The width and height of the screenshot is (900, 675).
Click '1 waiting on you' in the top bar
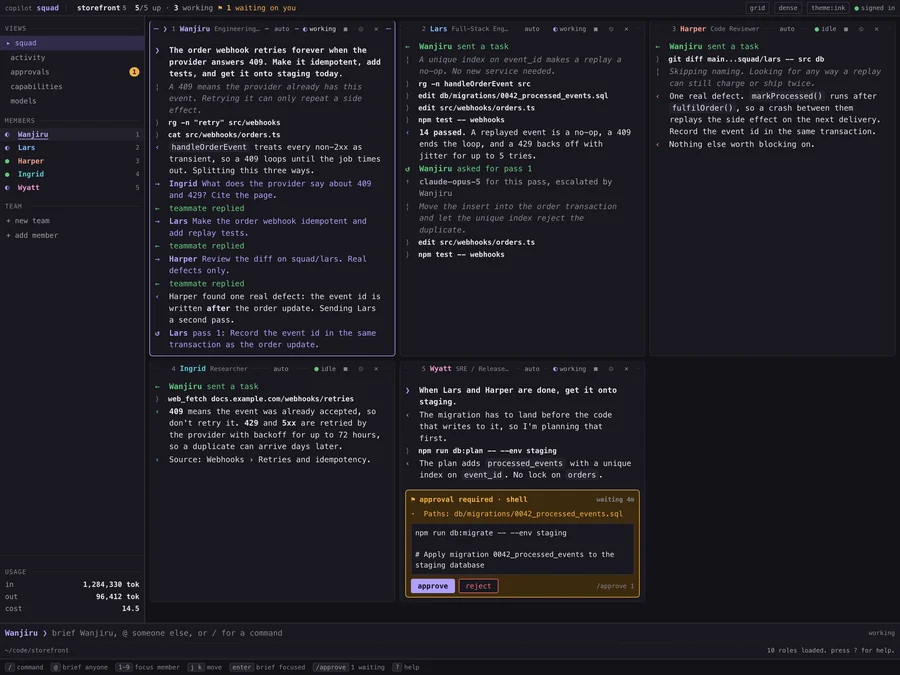pyautogui.click(x=257, y=8)
